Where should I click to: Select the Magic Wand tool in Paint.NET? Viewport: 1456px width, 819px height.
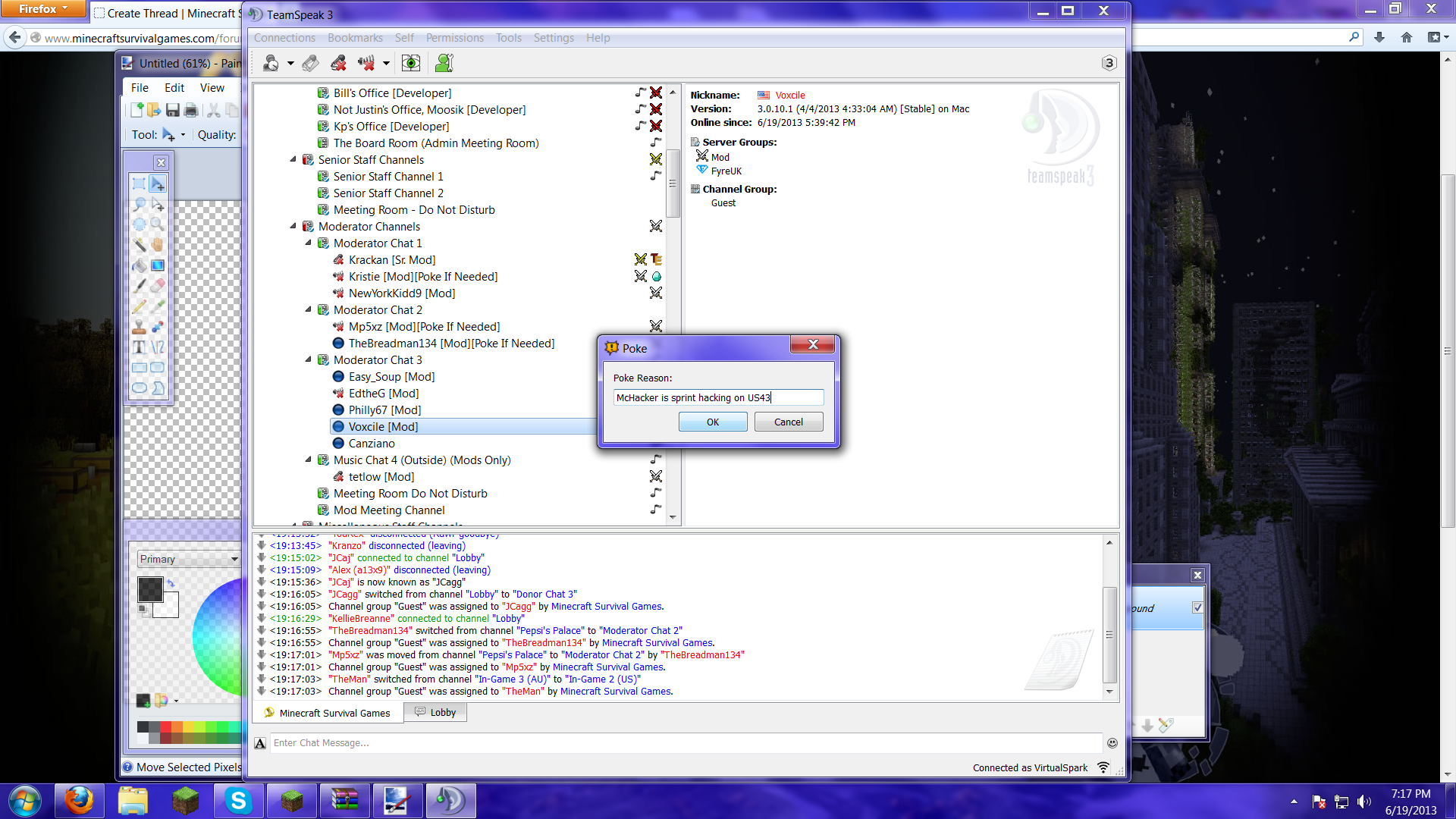tap(140, 245)
